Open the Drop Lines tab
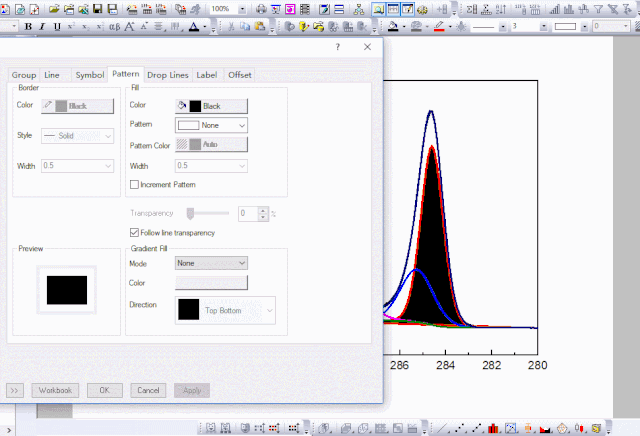Screen dimensions: 640x436 point(167,75)
